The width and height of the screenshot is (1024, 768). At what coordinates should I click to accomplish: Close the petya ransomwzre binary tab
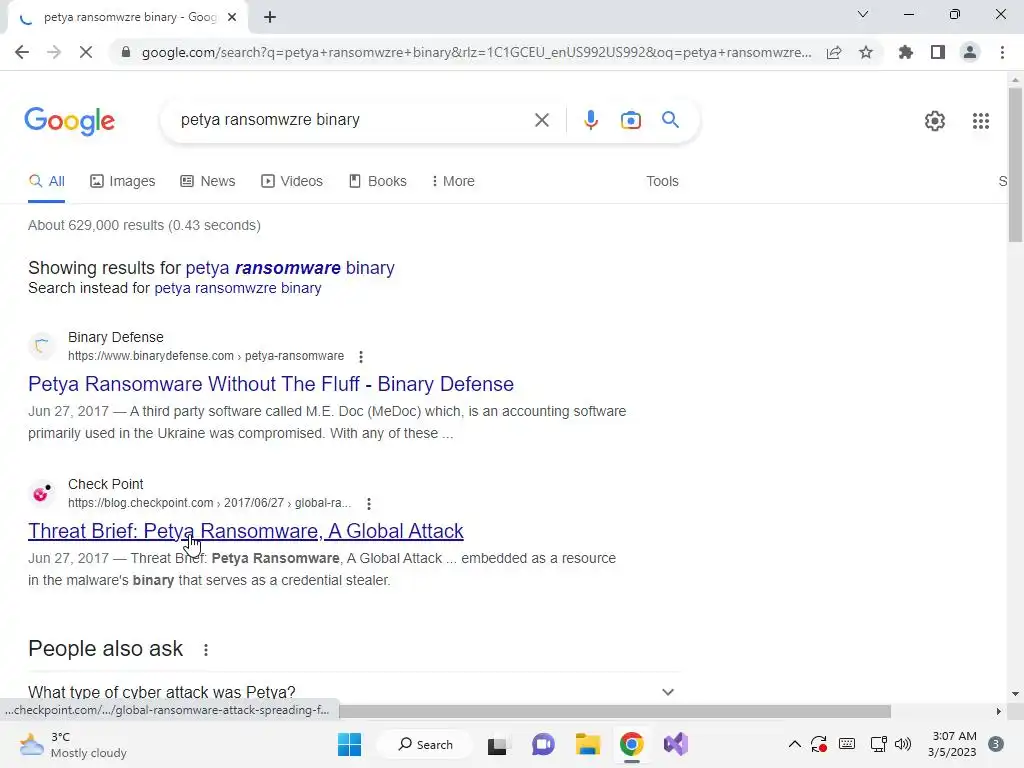pyautogui.click(x=232, y=17)
